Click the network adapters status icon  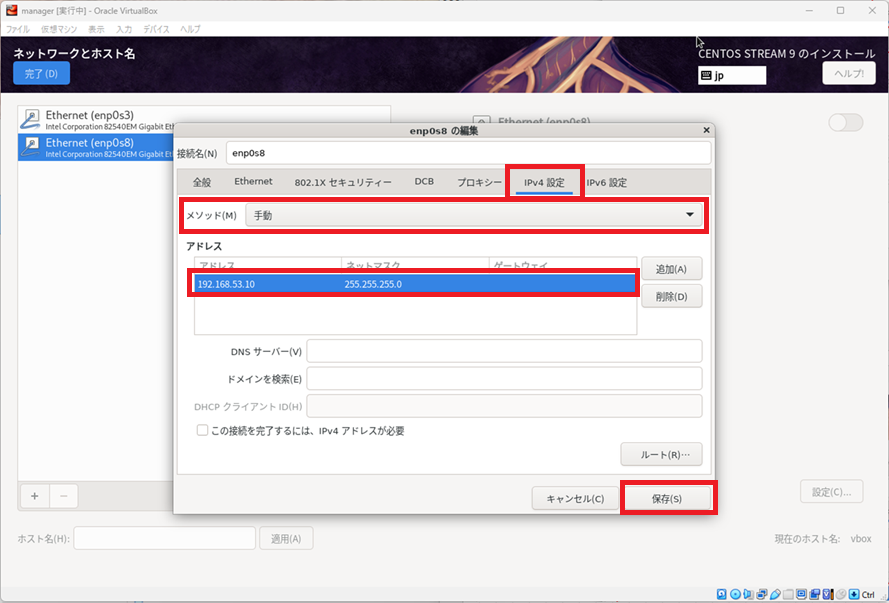(x=761, y=594)
